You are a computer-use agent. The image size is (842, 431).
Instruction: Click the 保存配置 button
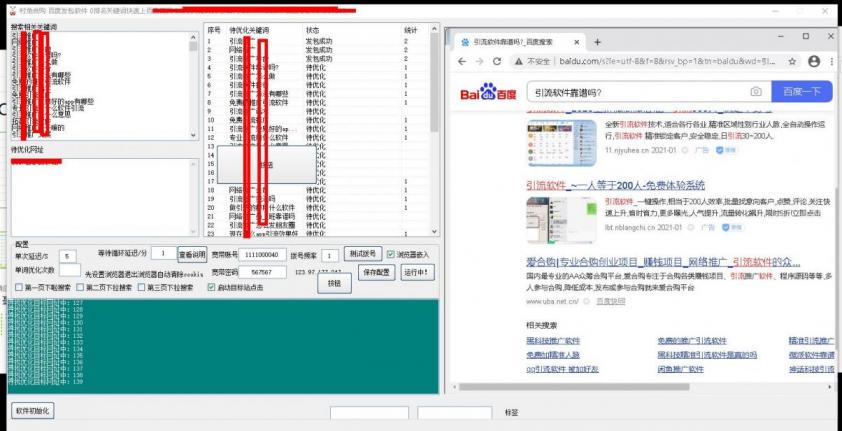click(376, 272)
